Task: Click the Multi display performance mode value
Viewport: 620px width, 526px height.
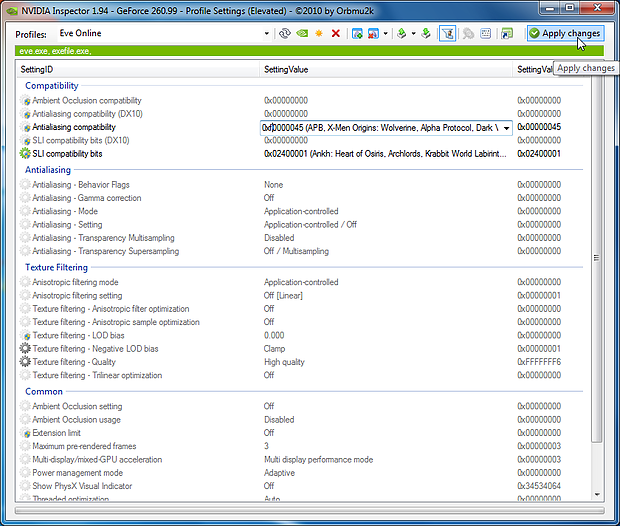Action: 318,460
